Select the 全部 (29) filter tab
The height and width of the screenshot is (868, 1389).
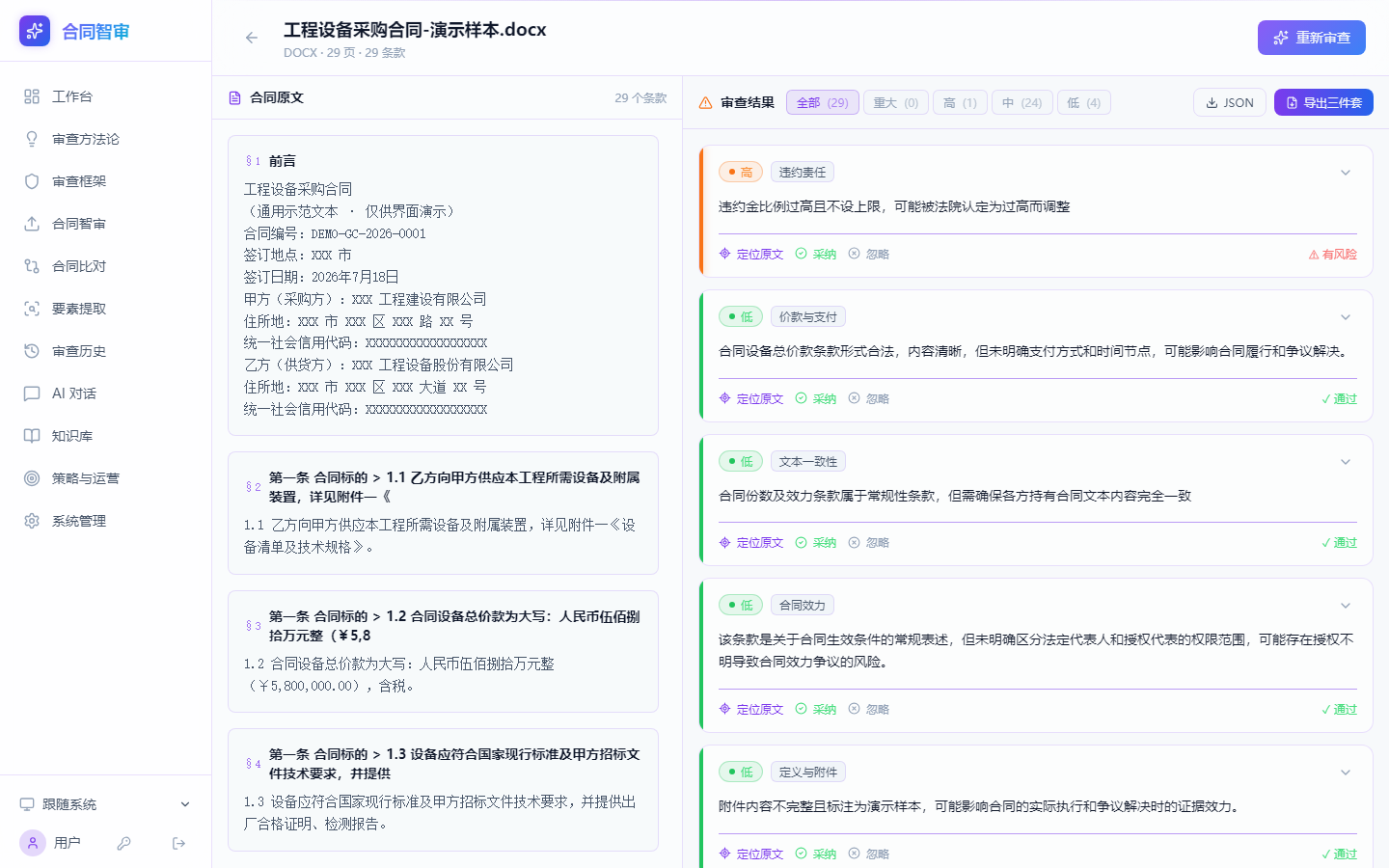pyautogui.click(x=823, y=102)
